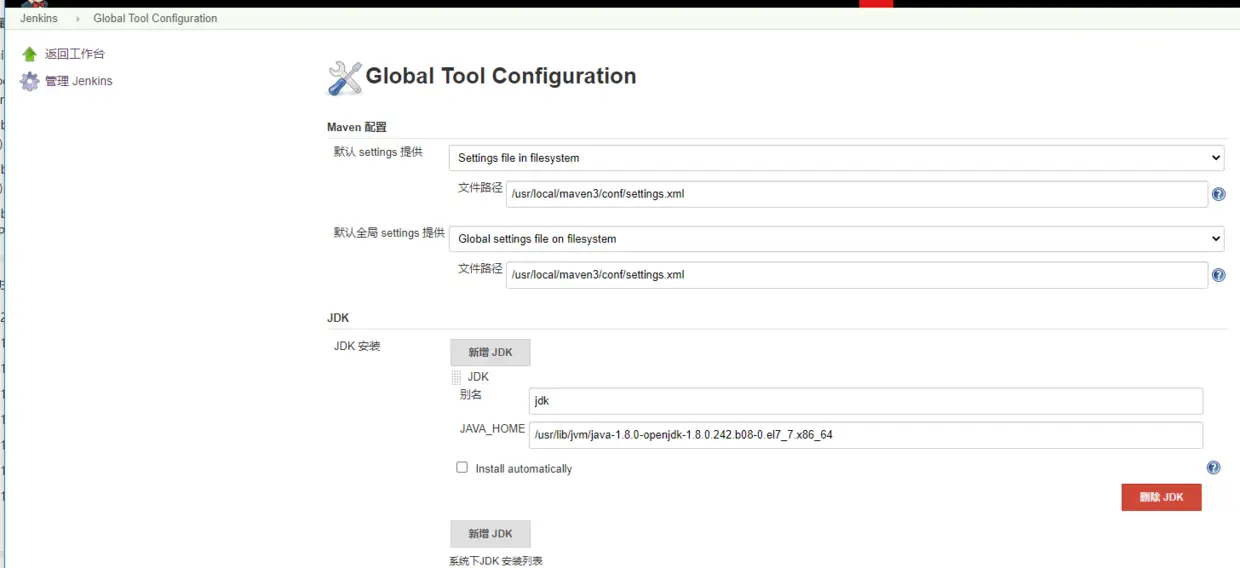
Task: Click the JDK 安装 label
Action: pos(357,347)
